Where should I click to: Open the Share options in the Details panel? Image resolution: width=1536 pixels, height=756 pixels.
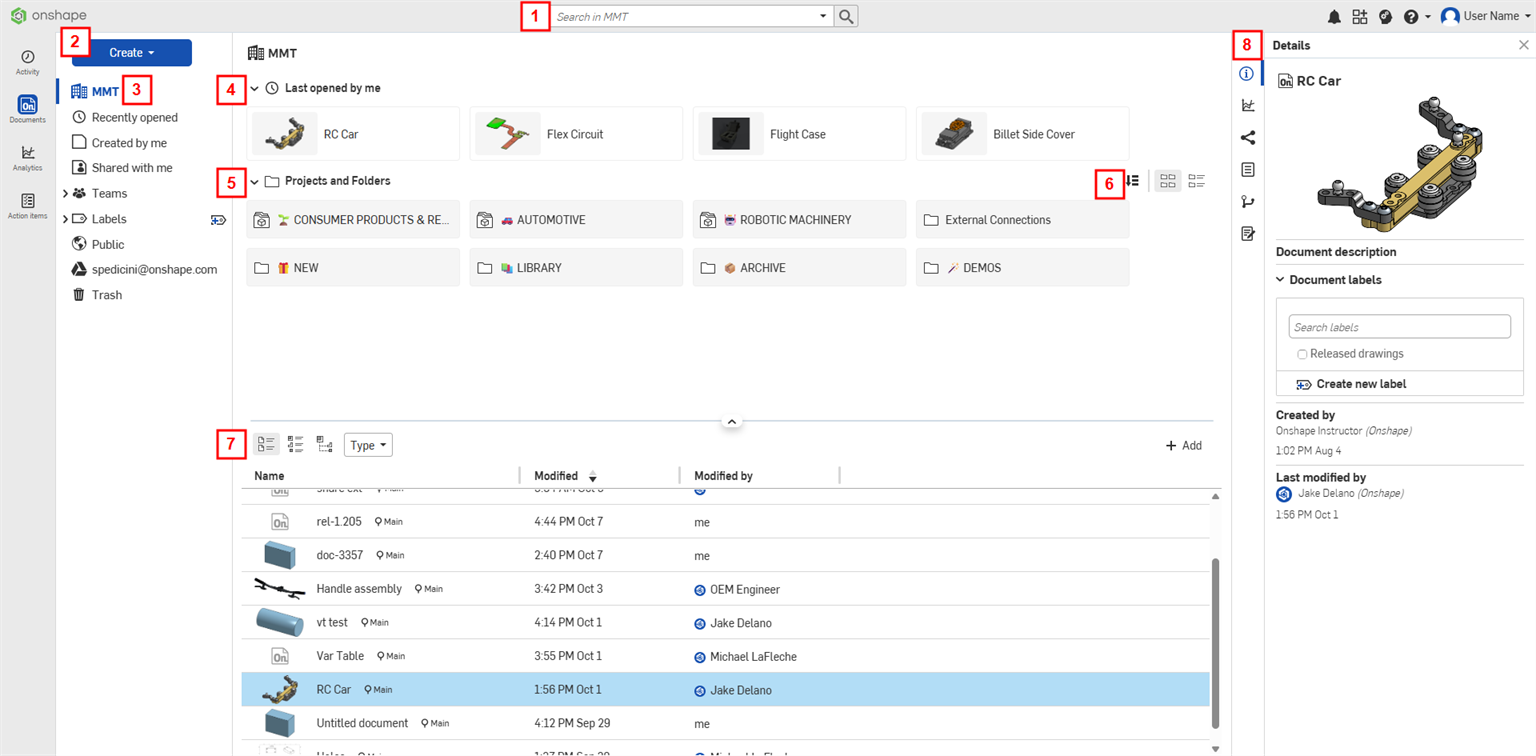click(x=1247, y=137)
